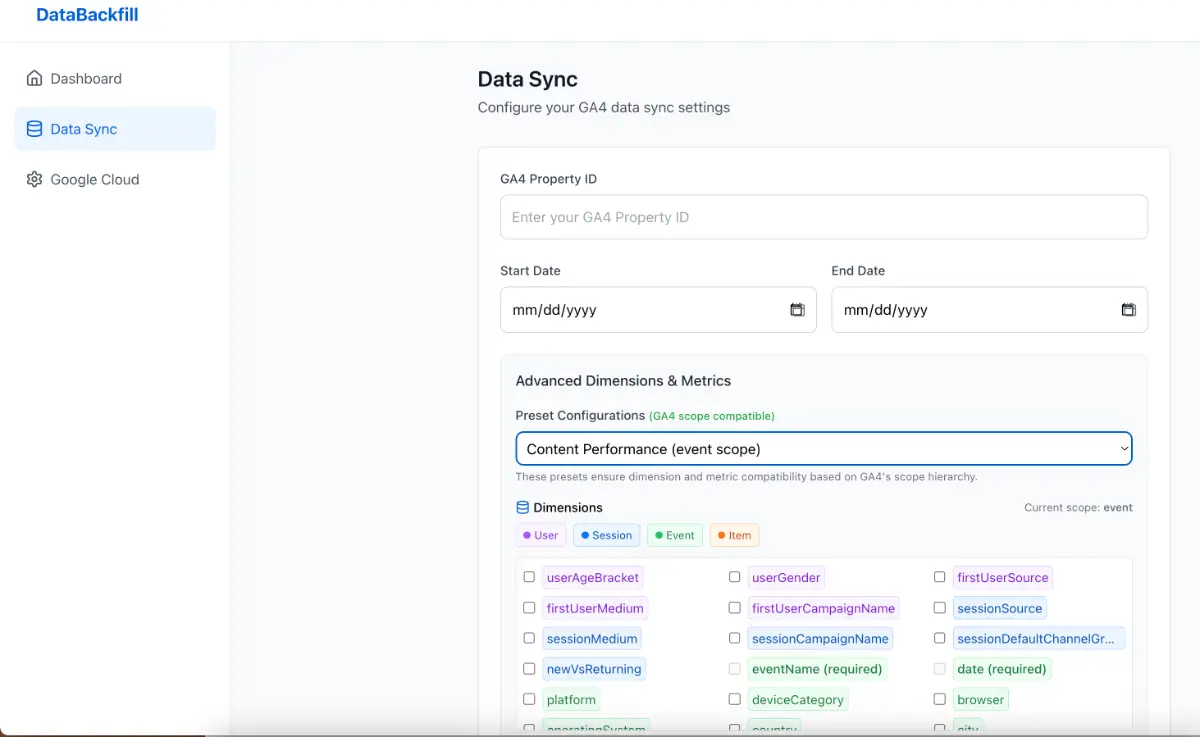This screenshot has height=737, width=1200.
Task: Check the sessionSource dimension
Action: click(939, 608)
